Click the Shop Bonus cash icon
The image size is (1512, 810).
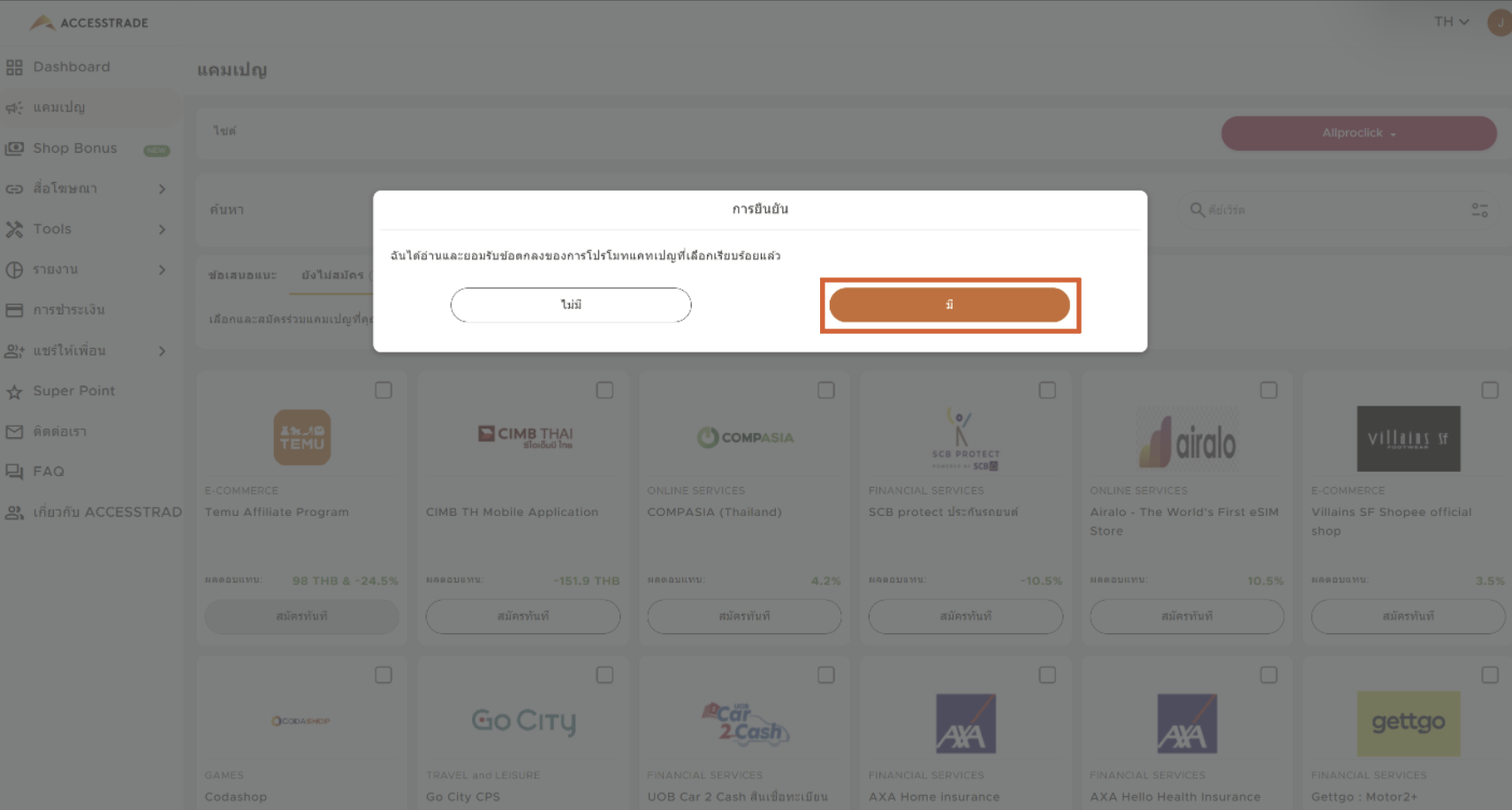(14, 148)
